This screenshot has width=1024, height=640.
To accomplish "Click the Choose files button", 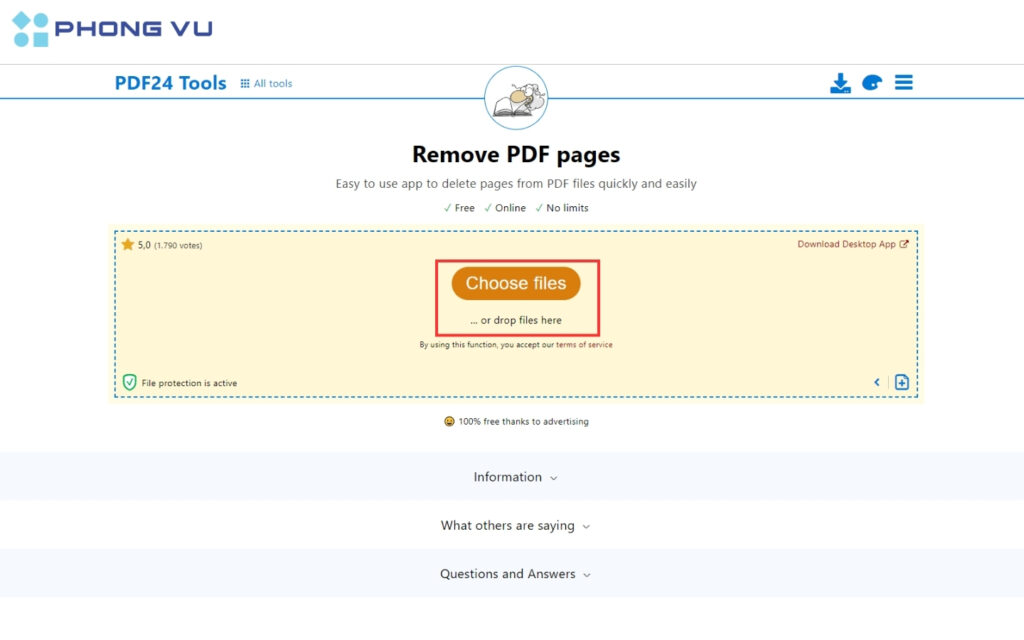I will pyautogui.click(x=515, y=283).
